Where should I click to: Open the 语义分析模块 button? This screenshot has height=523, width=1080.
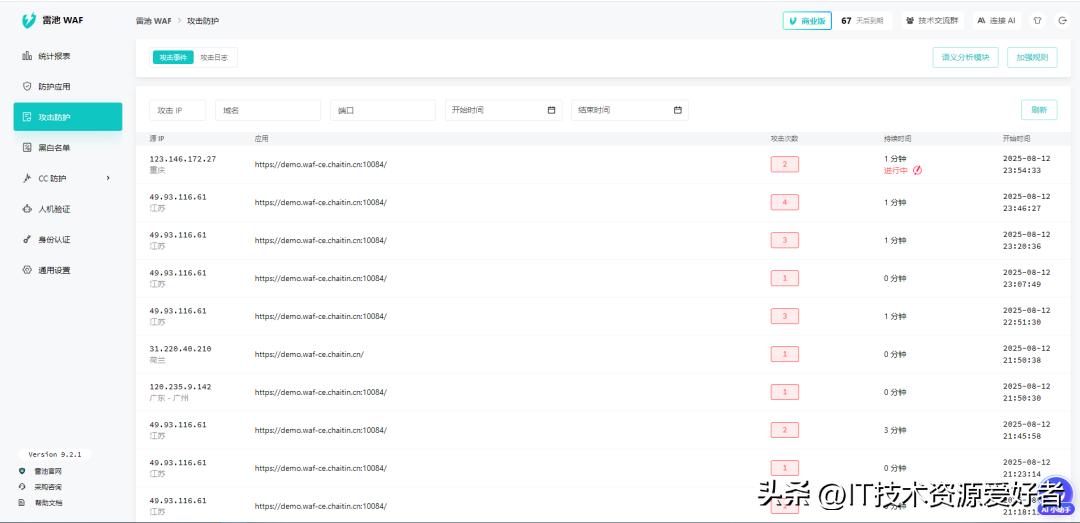(965, 58)
